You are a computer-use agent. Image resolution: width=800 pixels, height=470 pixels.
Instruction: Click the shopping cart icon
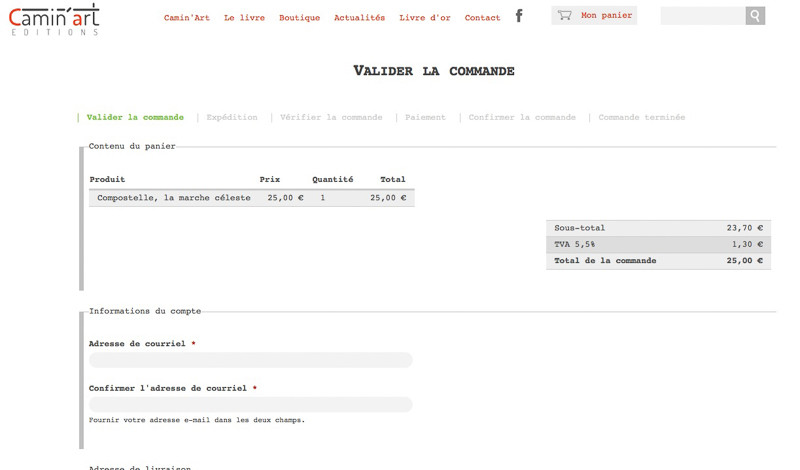coord(565,16)
